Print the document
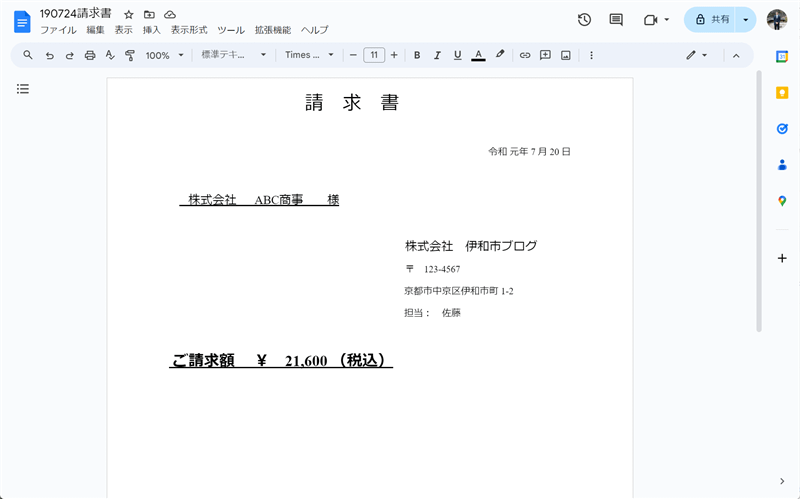This screenshot has width=800, height=499. pyautogui.click(x=90, y=55)
